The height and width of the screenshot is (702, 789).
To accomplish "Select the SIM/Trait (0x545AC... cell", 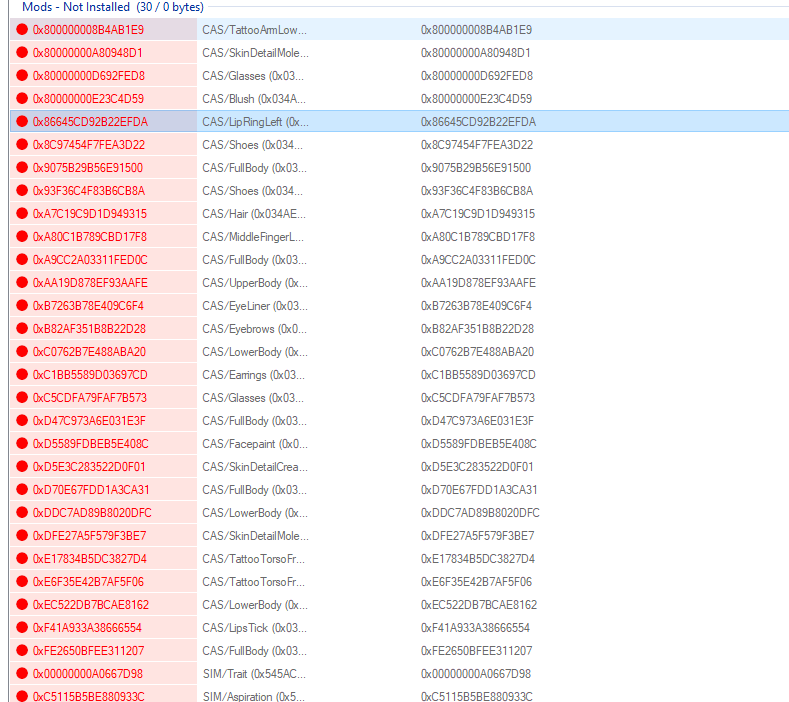I will 254,674.
